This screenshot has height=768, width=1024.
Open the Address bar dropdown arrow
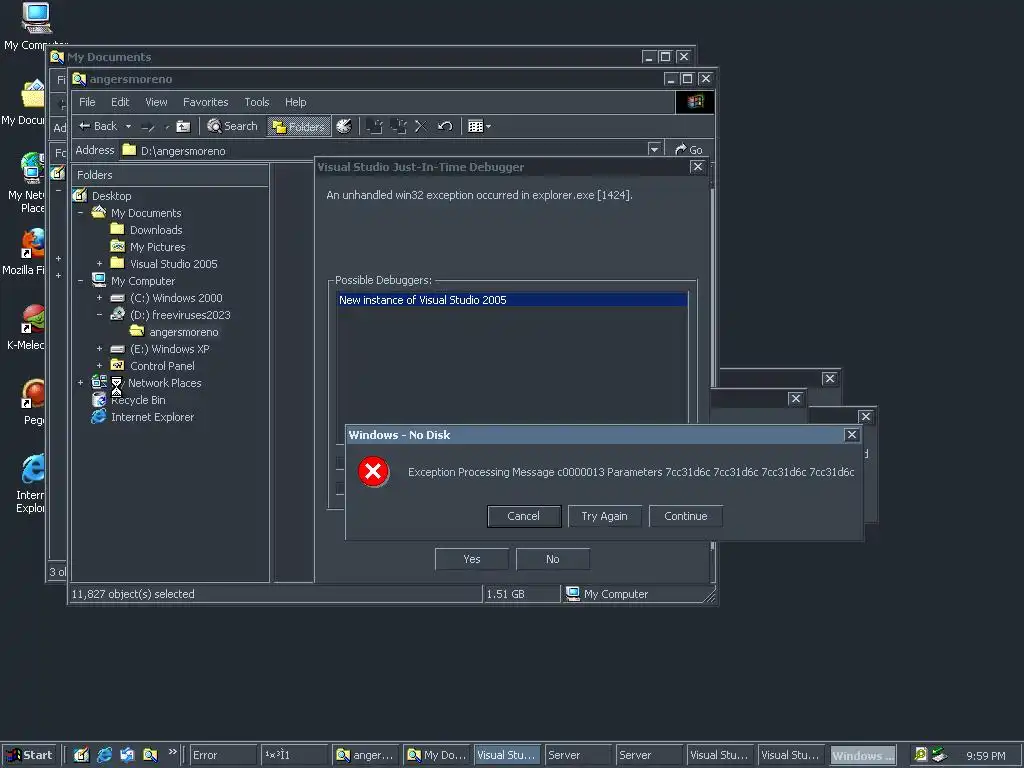tap(654, 150)
